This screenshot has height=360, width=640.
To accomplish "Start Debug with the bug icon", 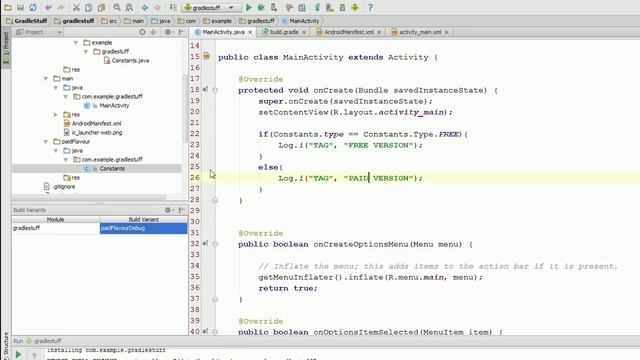I will point(261,7).
